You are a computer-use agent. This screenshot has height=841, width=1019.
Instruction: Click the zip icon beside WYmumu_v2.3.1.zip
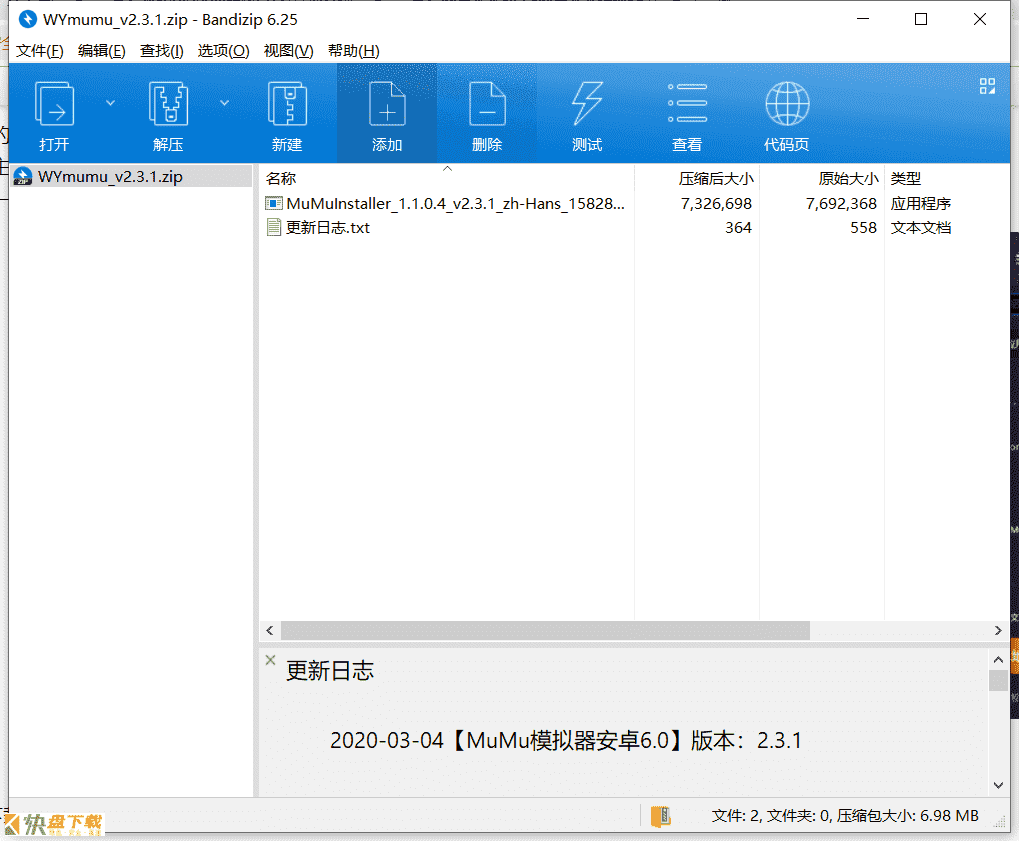23,176
